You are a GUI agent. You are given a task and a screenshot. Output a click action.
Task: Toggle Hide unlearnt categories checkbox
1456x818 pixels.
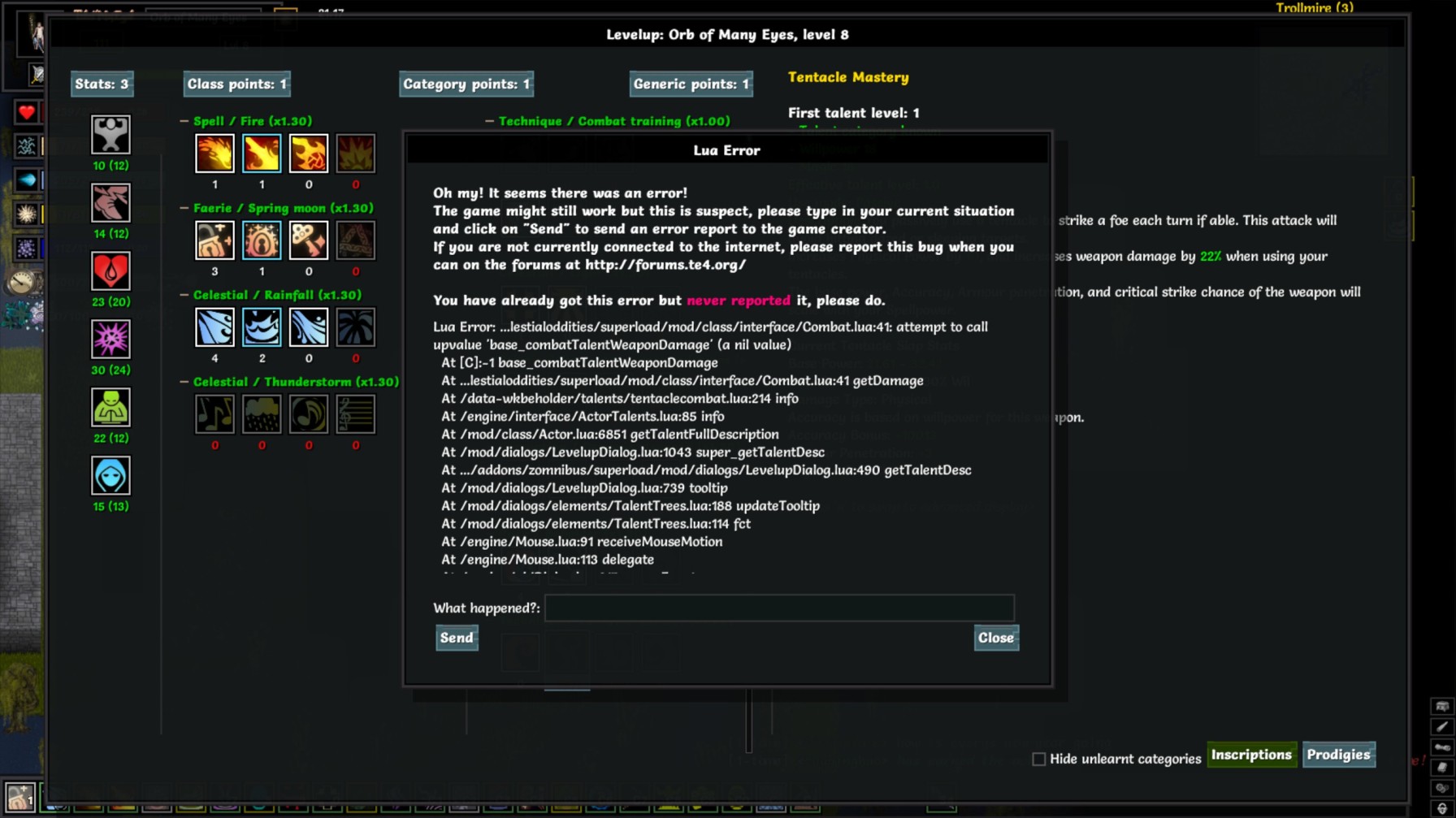point(1038,759)
